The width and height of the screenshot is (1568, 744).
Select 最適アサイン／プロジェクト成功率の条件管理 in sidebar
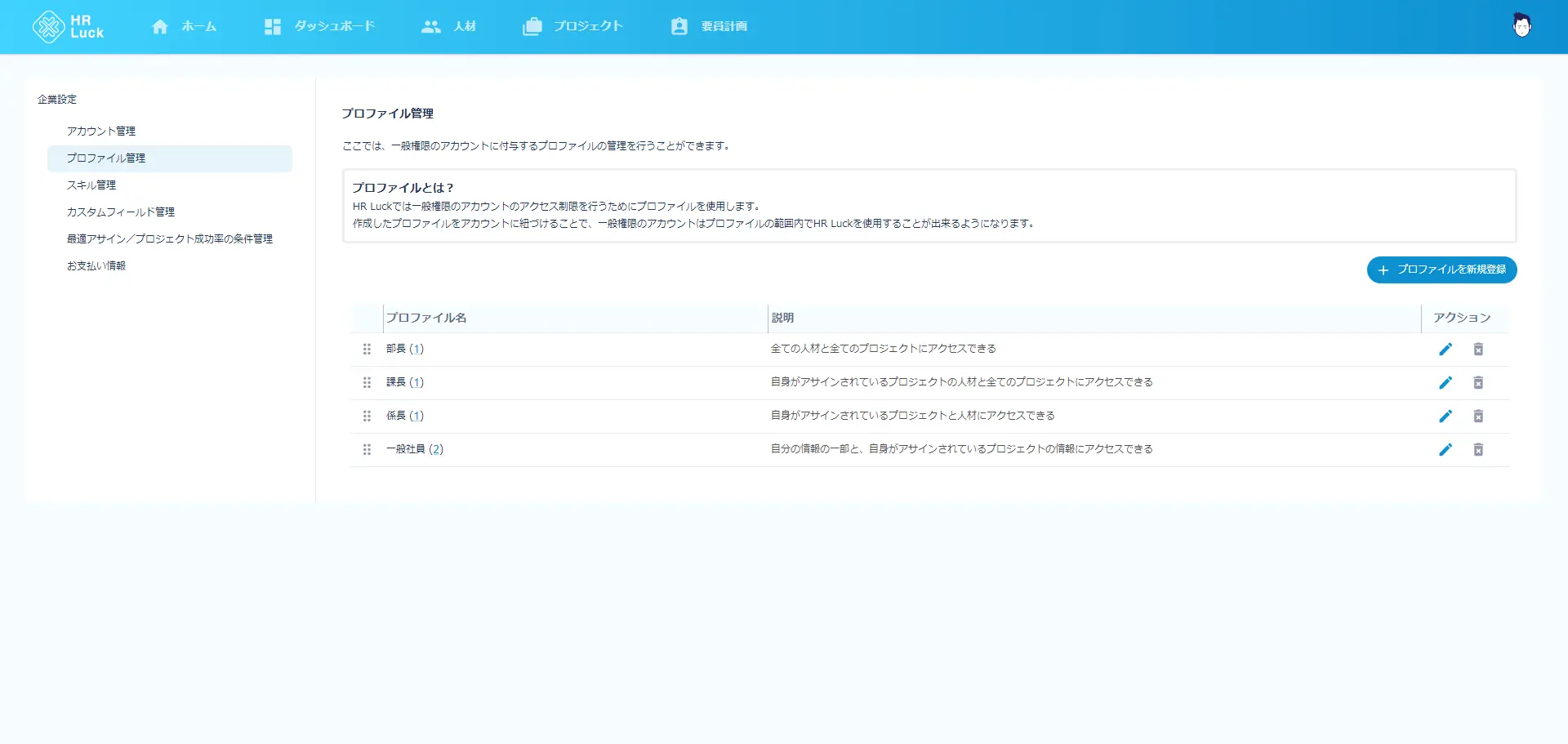click(170, 239)
